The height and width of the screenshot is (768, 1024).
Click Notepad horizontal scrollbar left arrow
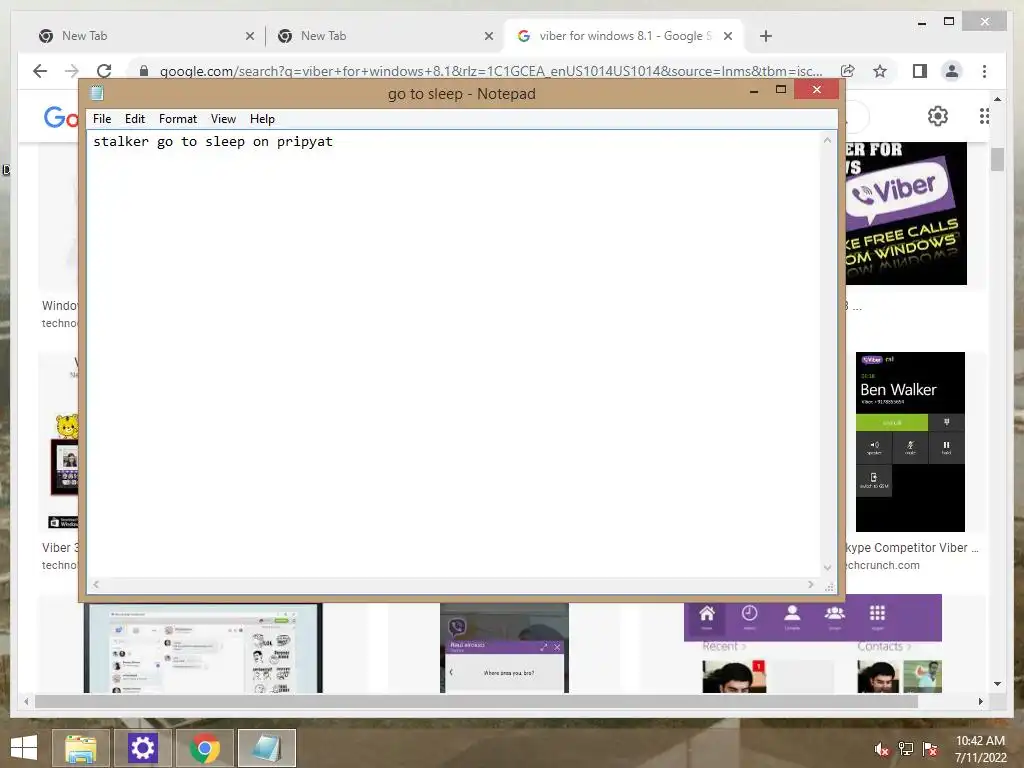point(96,584)
